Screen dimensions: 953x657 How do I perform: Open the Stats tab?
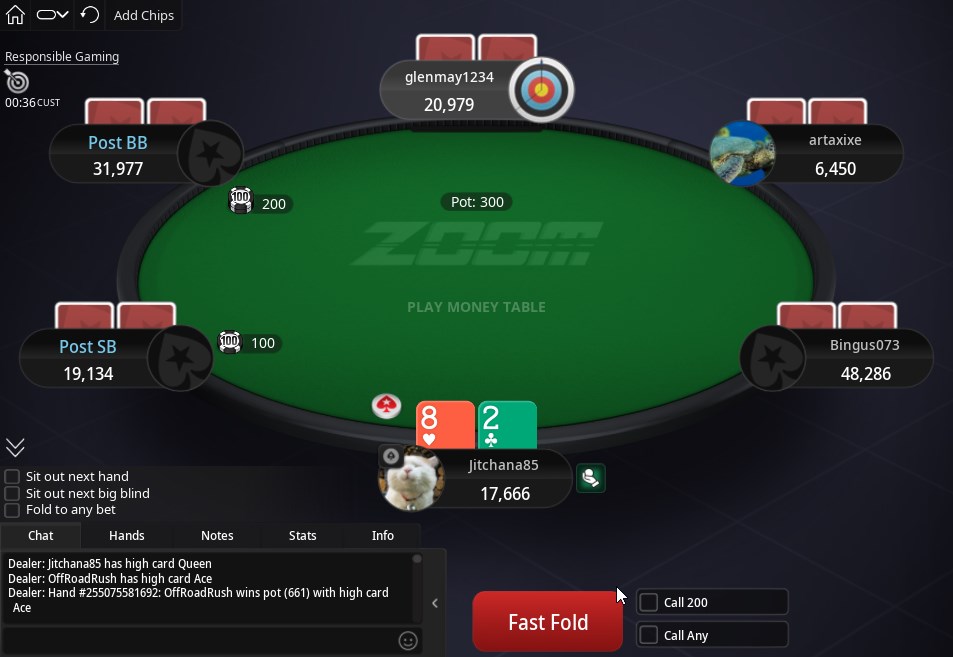302,535
